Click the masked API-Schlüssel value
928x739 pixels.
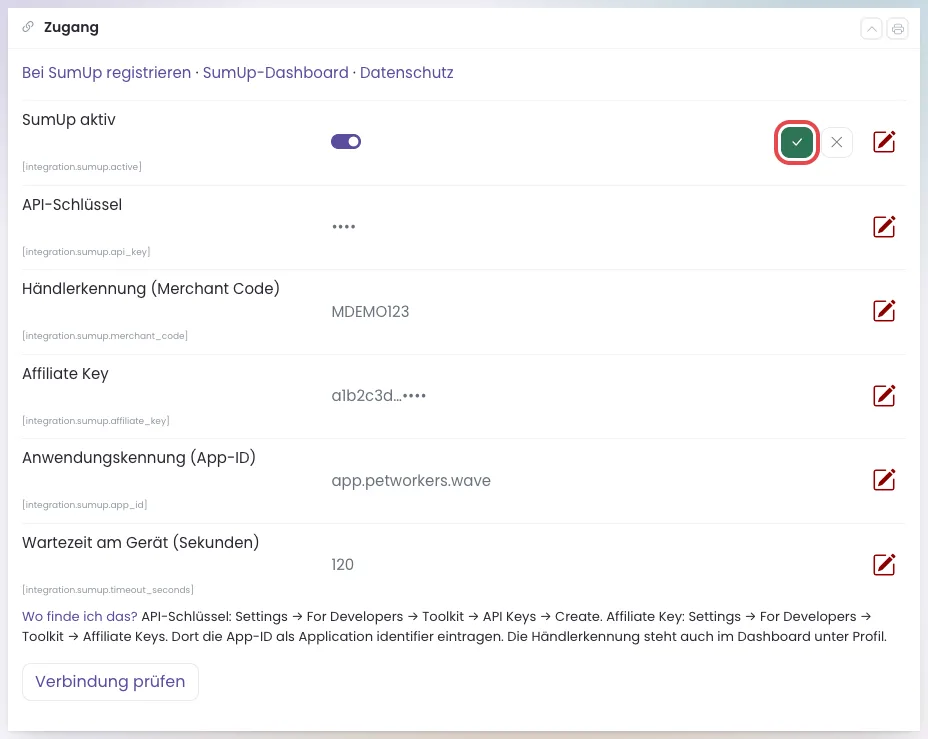click(343, 227)
